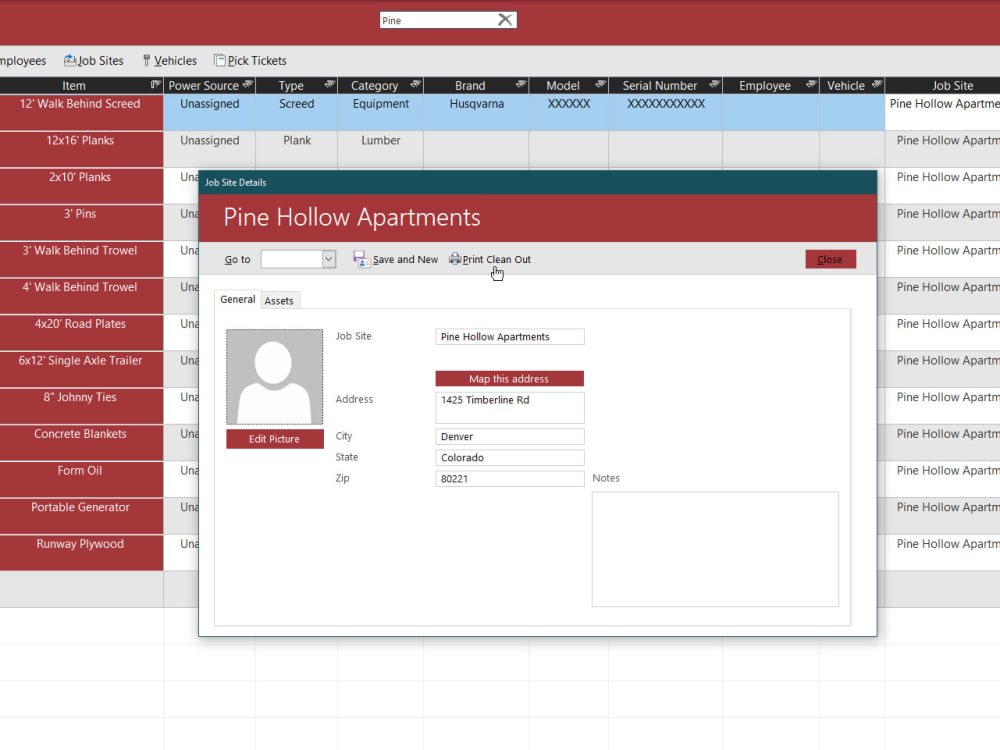This screenshot has height=750, width=1000.
Task: Open filter arrow on Model column
Action: tap(601, 85)
